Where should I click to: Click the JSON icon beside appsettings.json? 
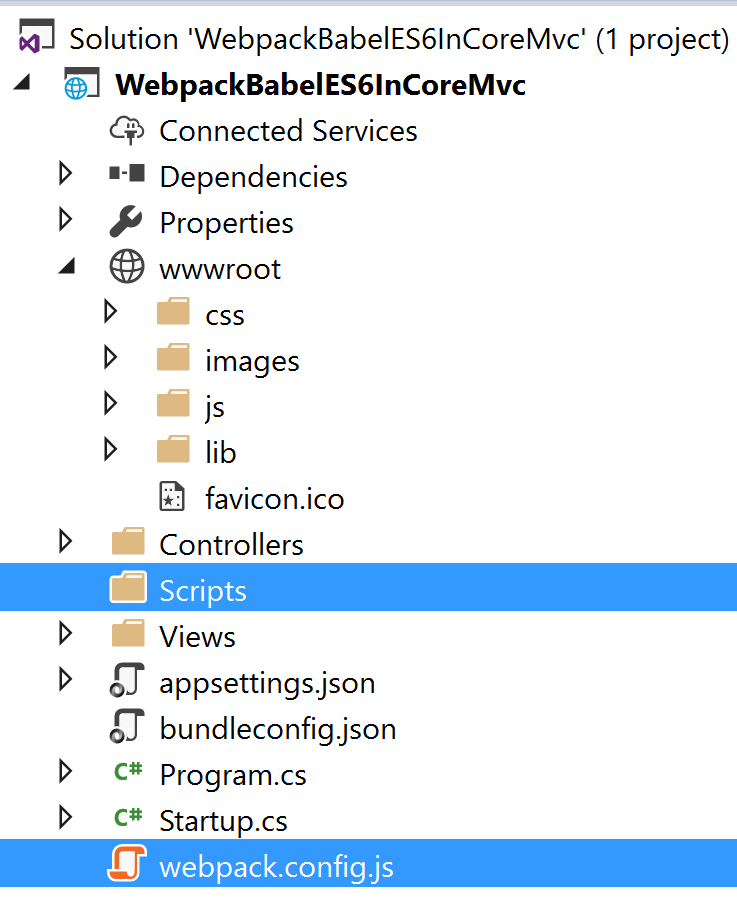pyautogui.click(x=128, y=682)
